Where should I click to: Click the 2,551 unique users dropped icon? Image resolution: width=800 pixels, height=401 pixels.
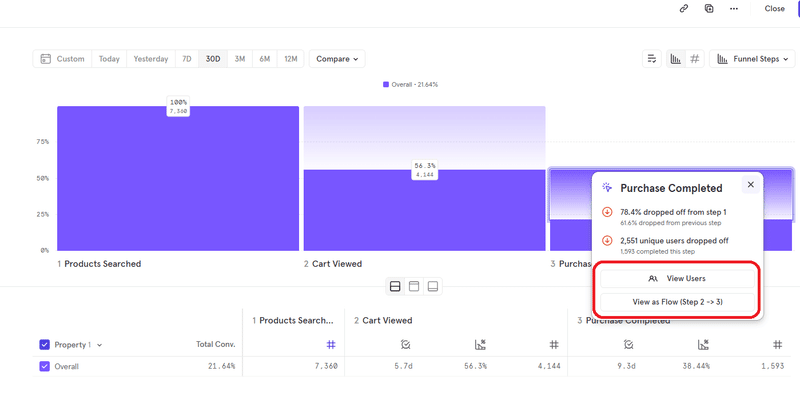click(x=607, y=240)
